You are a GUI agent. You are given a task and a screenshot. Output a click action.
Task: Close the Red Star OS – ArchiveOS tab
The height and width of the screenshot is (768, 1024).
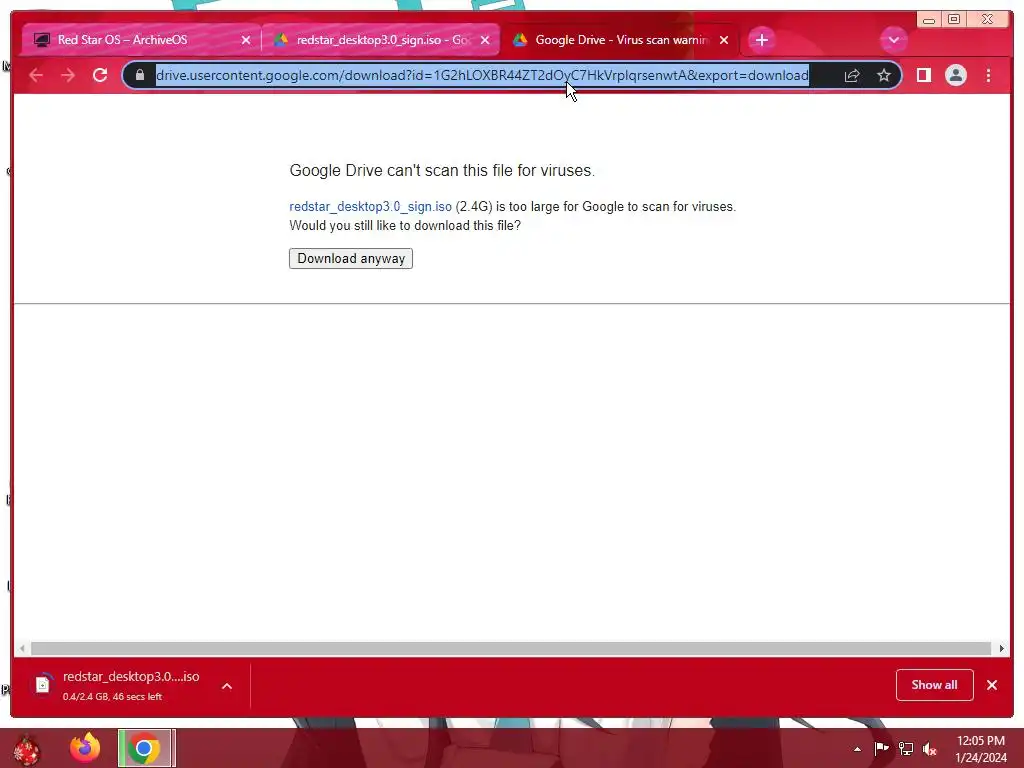click(x=246, y=40)
